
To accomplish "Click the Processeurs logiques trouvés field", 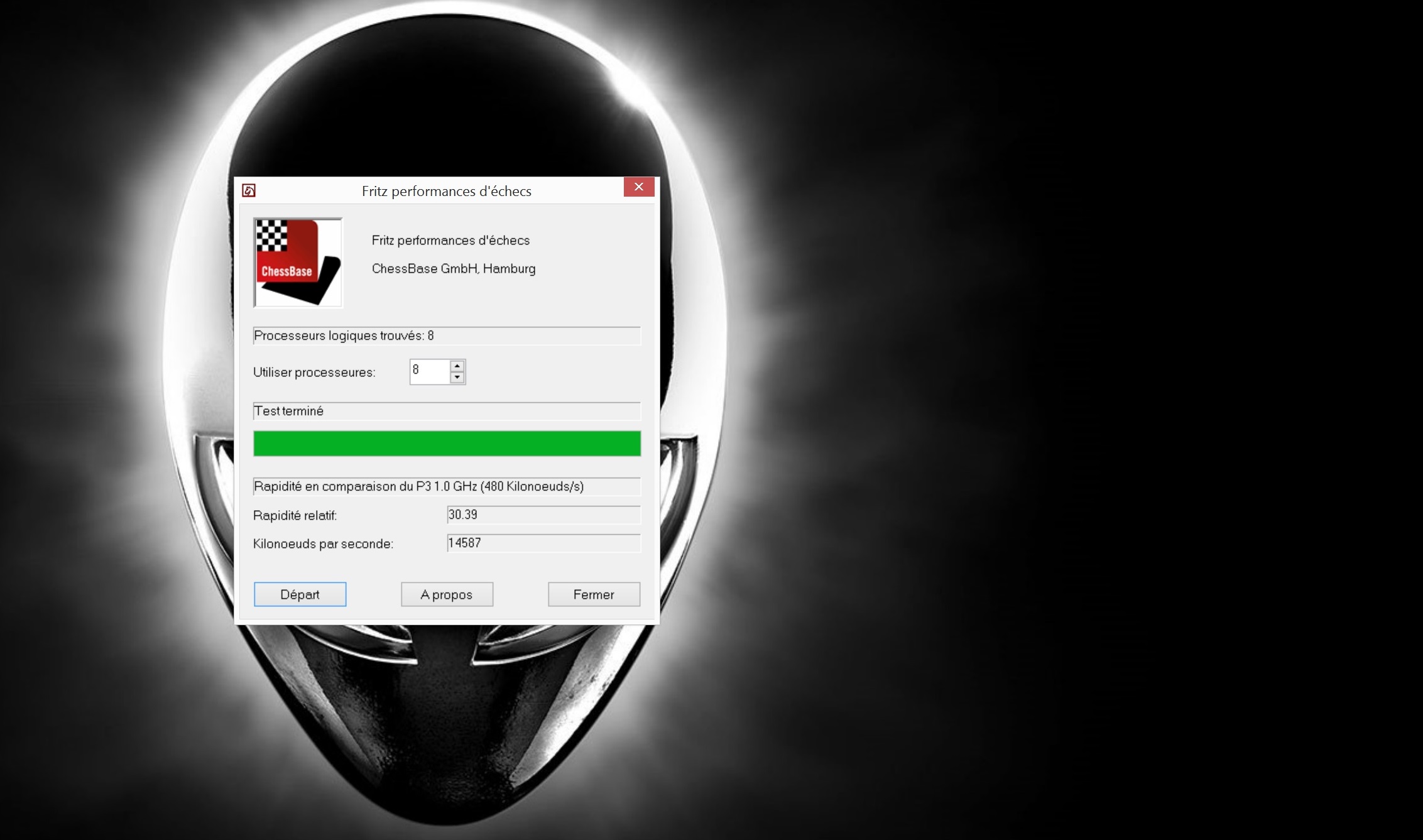I will coord(447,335).
